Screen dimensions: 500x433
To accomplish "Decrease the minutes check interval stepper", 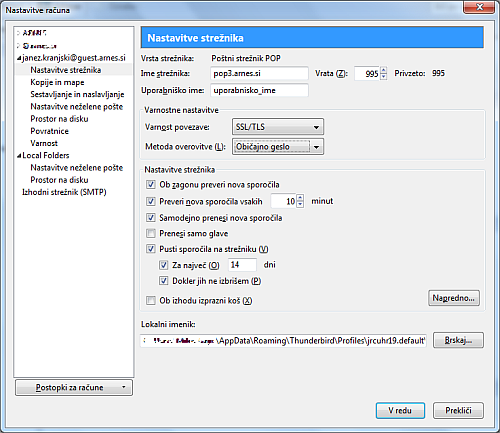I will click(x=300, y=204).
